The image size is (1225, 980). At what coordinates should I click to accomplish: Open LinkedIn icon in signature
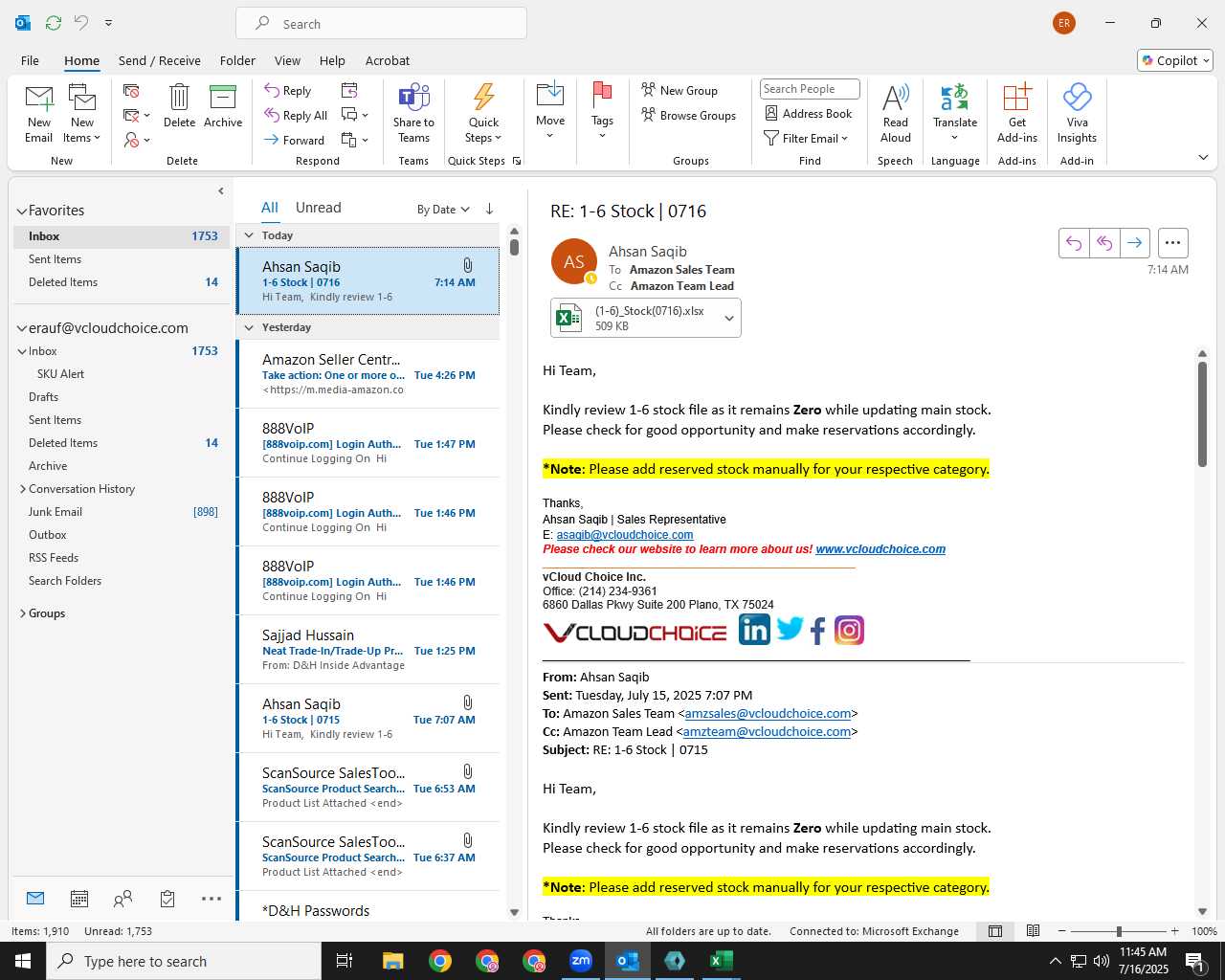pyautogui.click(x=754, y=630)
